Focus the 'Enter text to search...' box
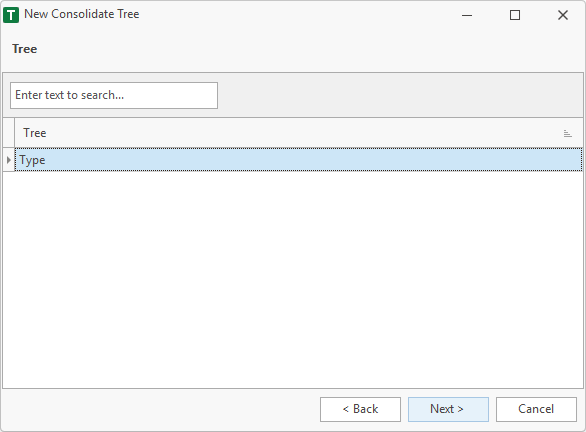Screen dimensions: 586x432 click(x=114, y=96)
